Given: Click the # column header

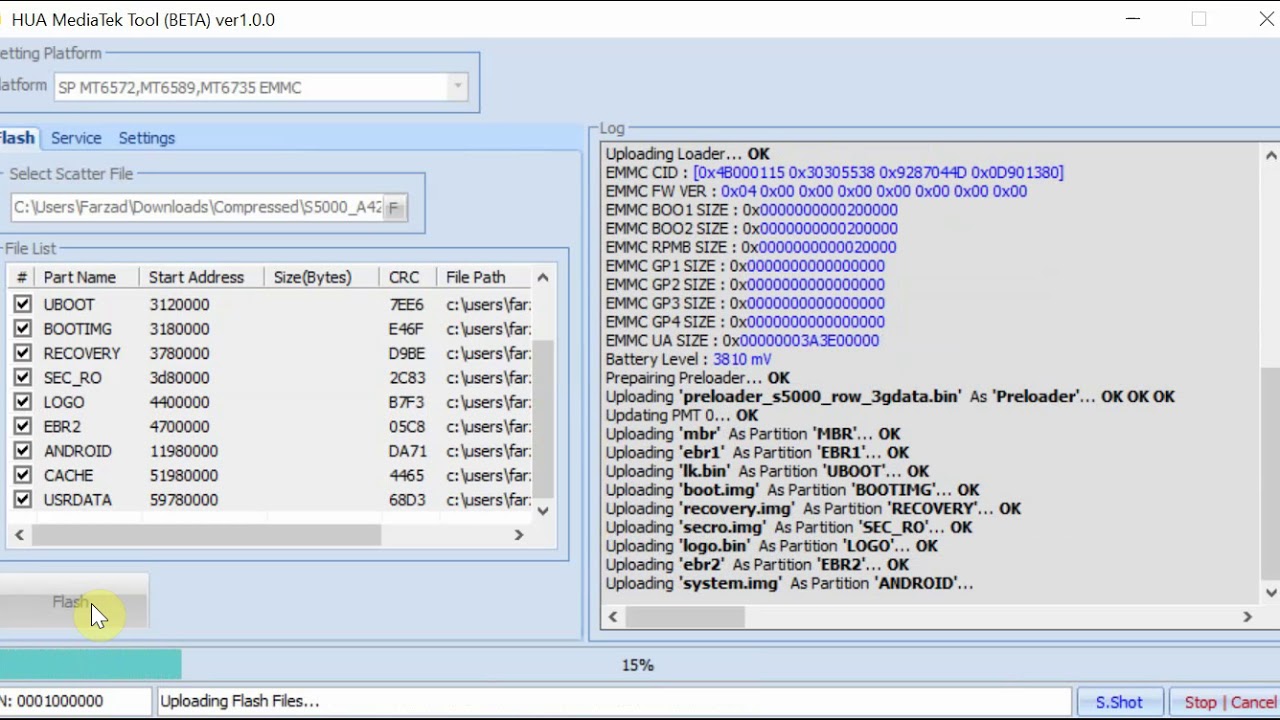Looking at the screenshot, I should pyautogui.click(x=22, y=277).
